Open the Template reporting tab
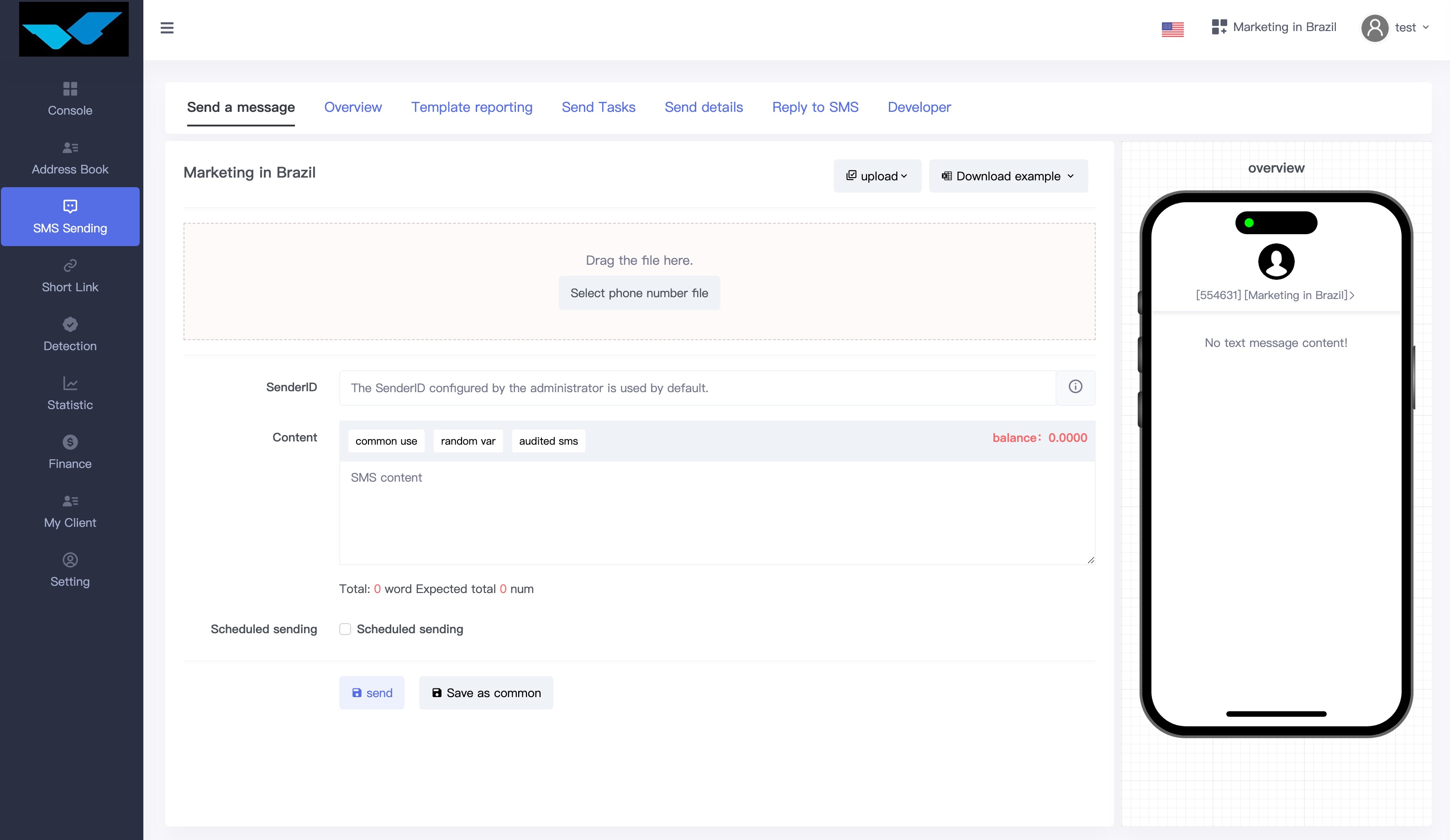1450x840 pixels. click(472, 107)
